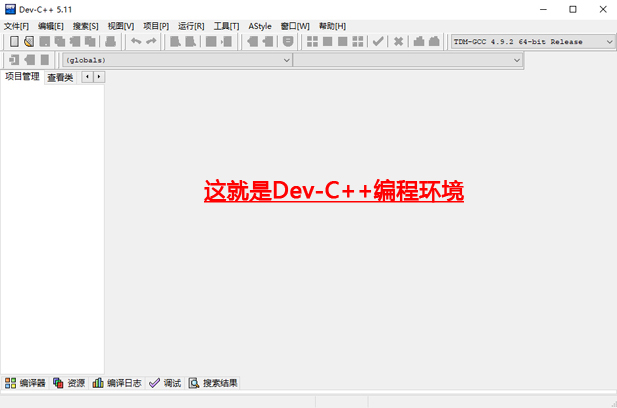Viewport: 617px width, 408px height.
Task: Click the Save All toolbar icon
Action: pyautogui.click(x=60, y=41)
